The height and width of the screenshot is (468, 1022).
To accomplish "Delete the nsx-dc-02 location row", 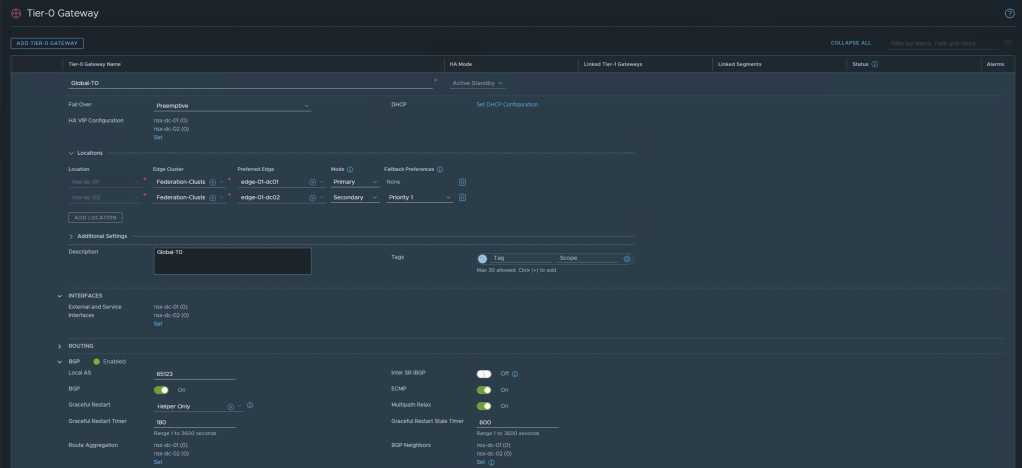I will pos(462,197).
